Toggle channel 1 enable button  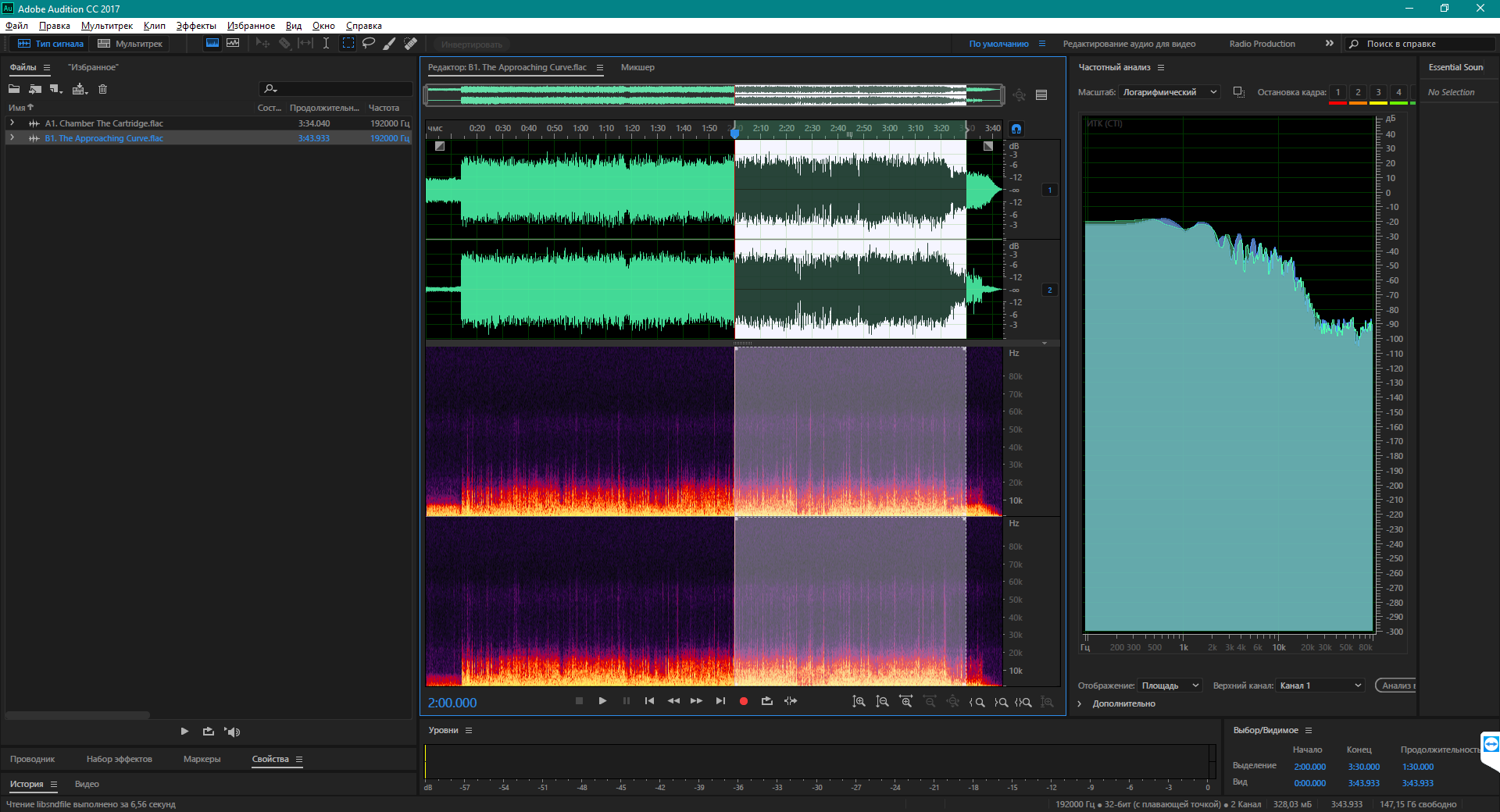click(1049, 190)
